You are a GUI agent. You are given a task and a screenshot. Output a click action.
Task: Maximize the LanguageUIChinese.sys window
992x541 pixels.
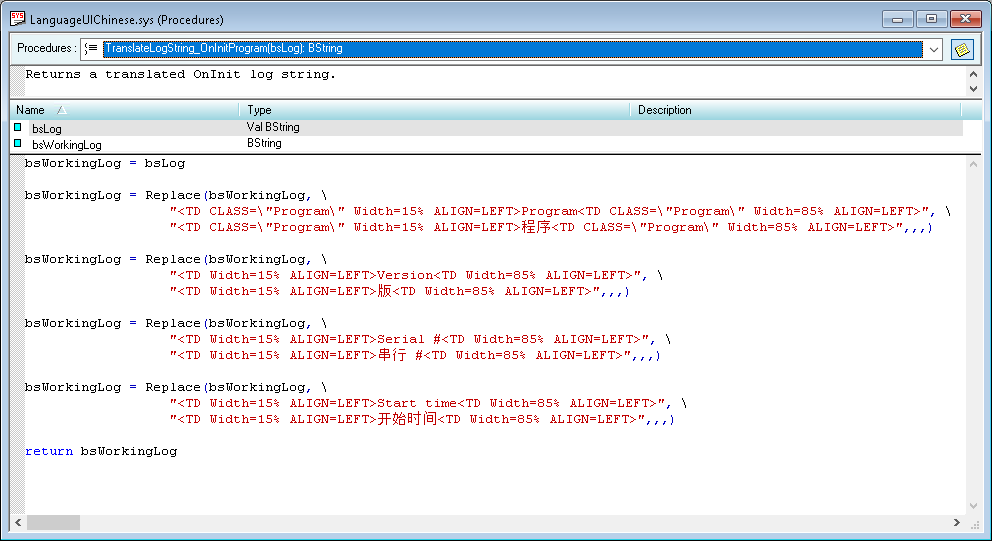tap(931, 19)
